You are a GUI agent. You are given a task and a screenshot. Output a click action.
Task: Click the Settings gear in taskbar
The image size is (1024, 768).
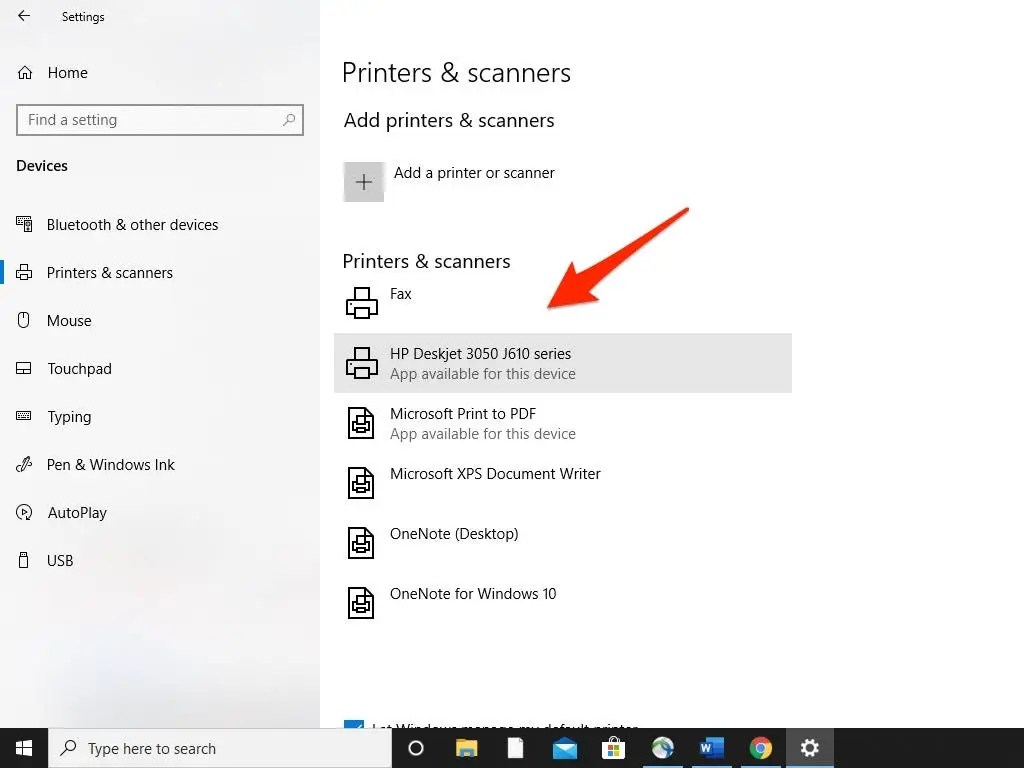point(810,748)
